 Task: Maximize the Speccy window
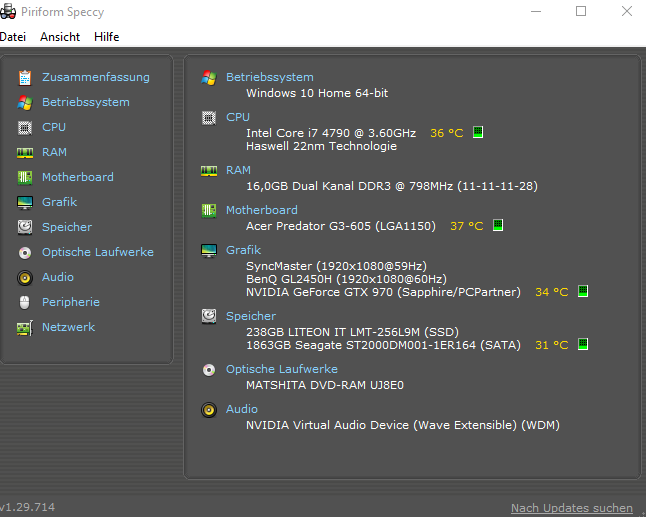pyautogui.click(x=581, y=11)
